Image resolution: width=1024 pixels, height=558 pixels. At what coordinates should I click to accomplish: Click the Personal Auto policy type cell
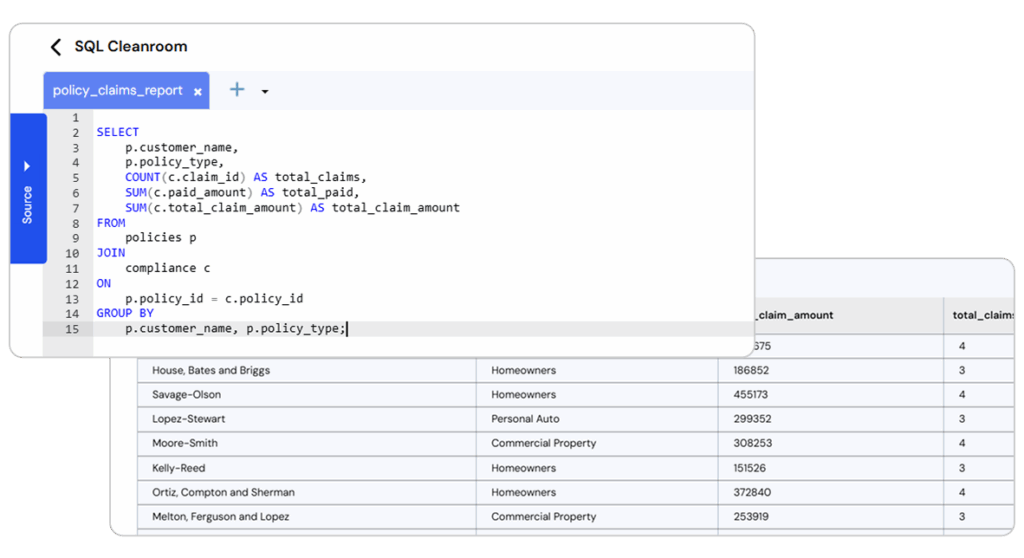[525, 419]
